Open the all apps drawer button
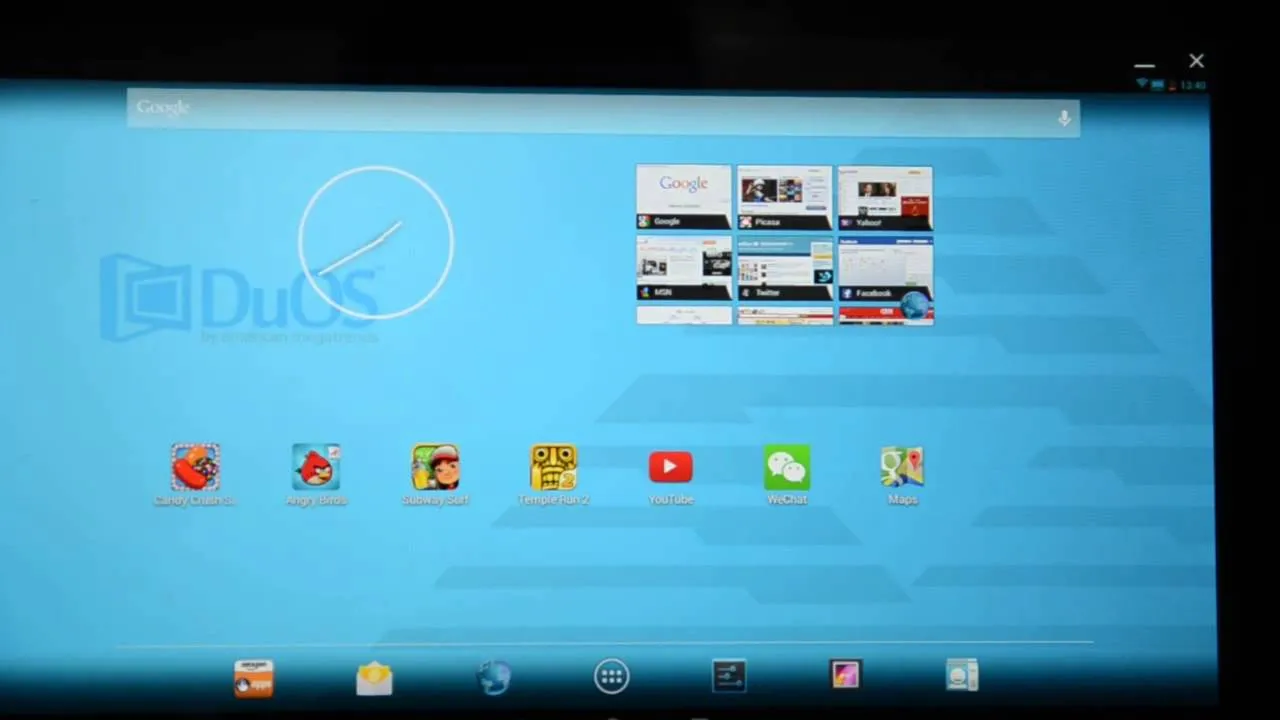The width and height of the screenshot is (1280, 720). click(x=612, y=677)
